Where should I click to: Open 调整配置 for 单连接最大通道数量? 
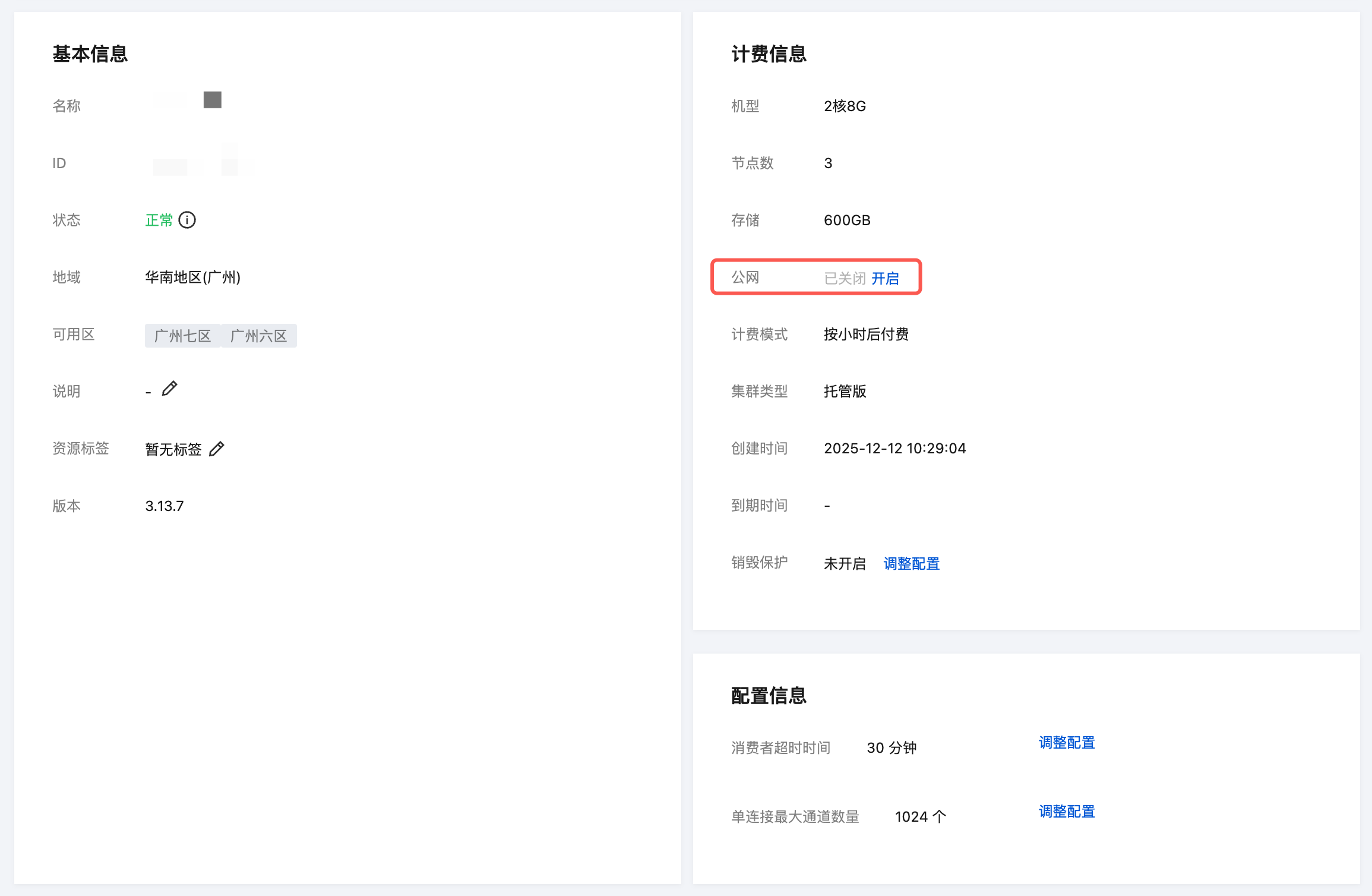click(x=1066, y=812)
